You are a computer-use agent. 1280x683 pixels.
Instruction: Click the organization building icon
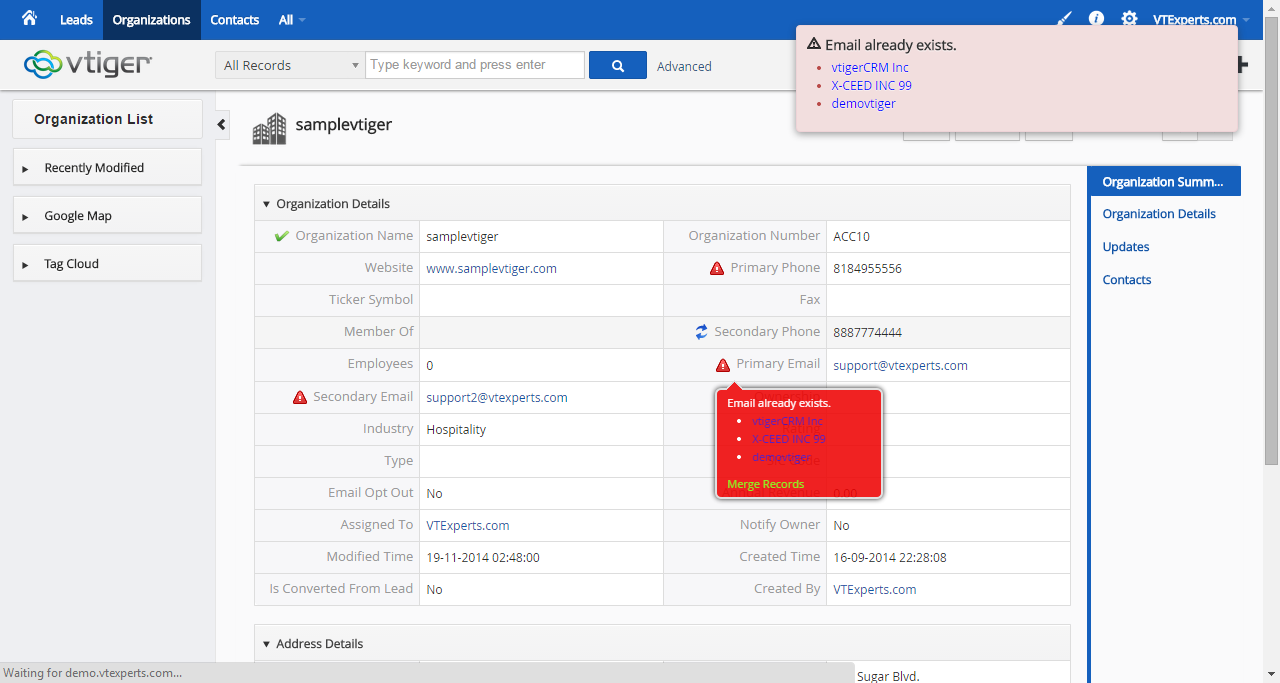269,128
